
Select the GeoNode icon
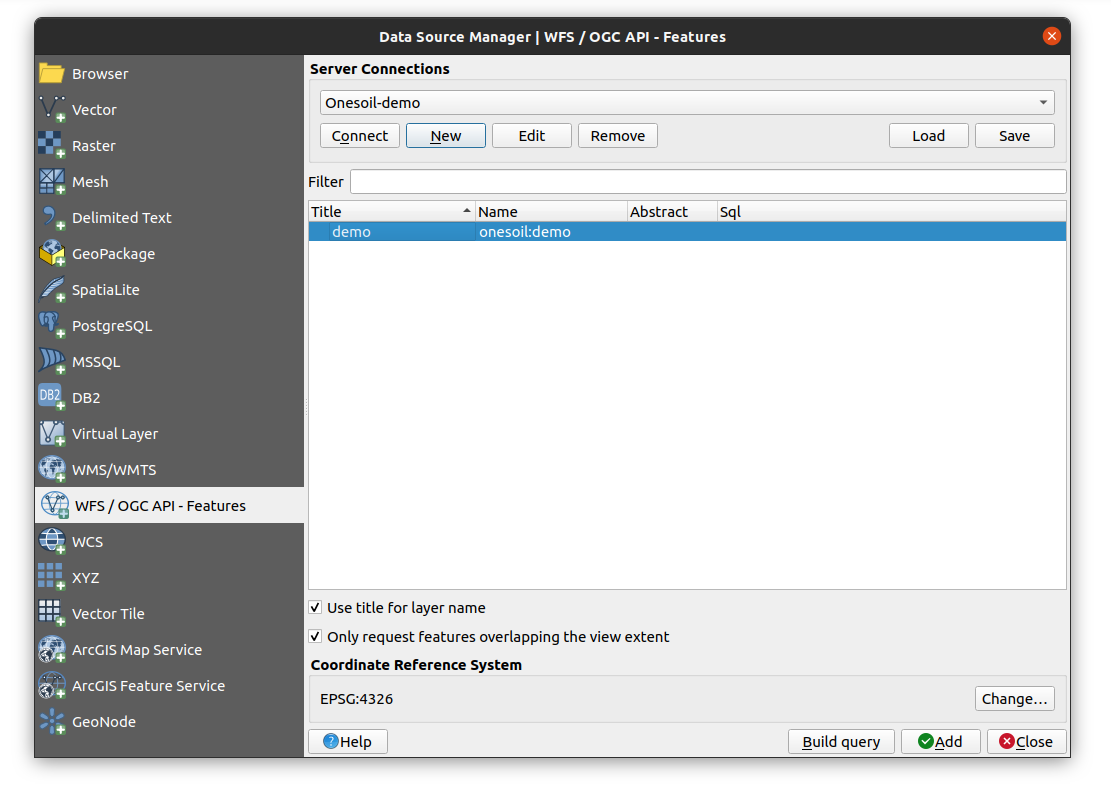pos(52,722)
